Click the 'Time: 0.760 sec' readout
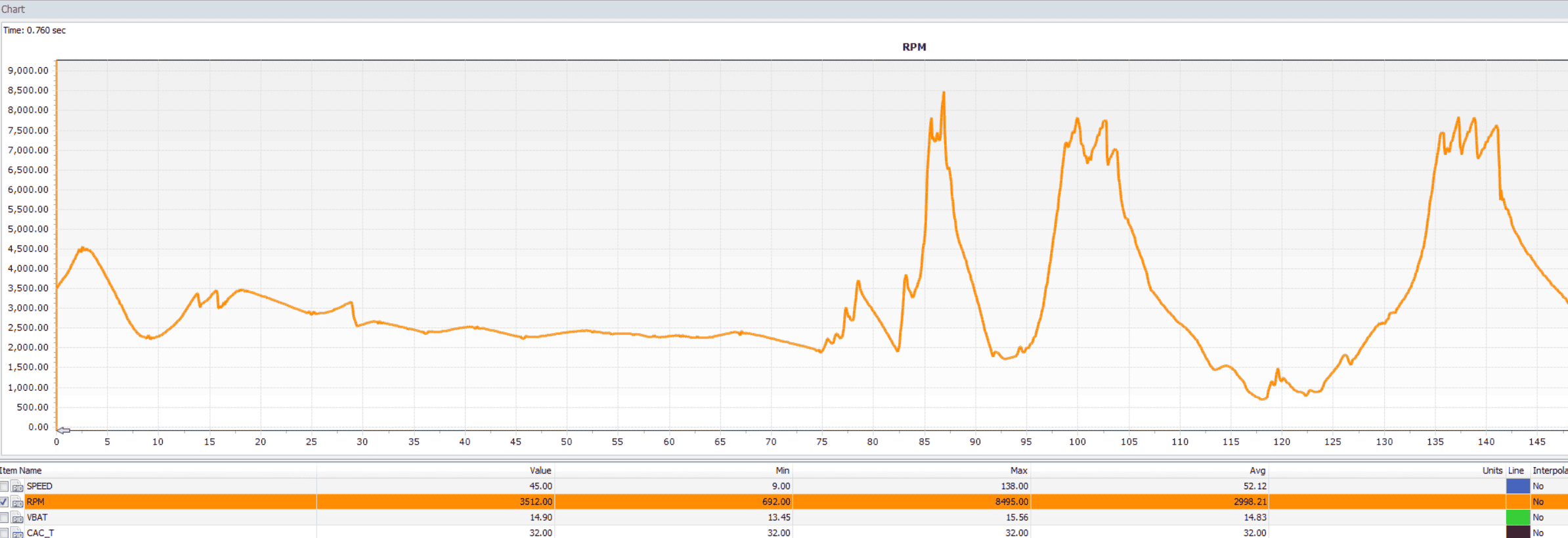Viewport: 1568px width, 538px height. (34, 30)
